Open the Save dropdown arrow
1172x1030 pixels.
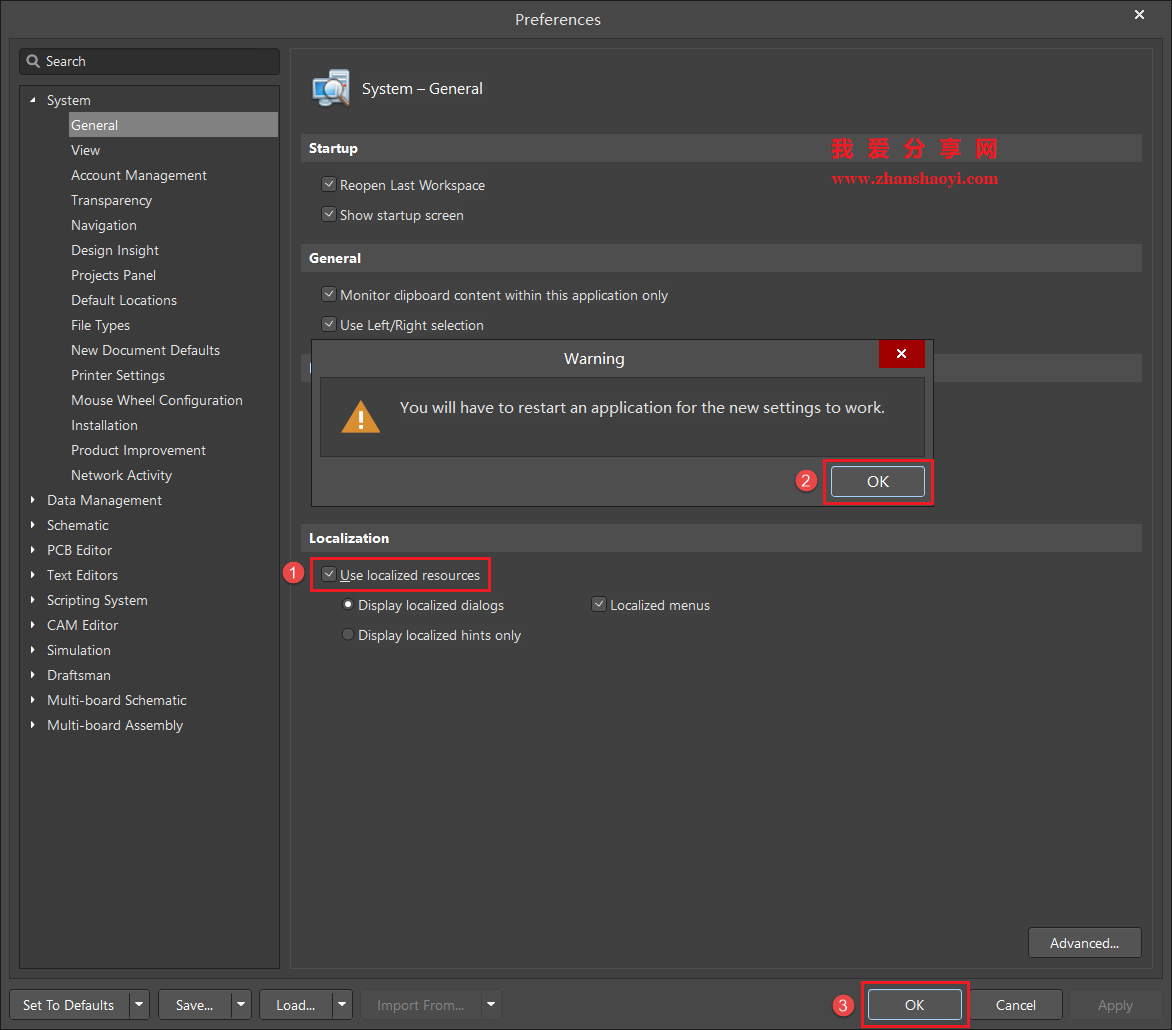(241, 1005)
